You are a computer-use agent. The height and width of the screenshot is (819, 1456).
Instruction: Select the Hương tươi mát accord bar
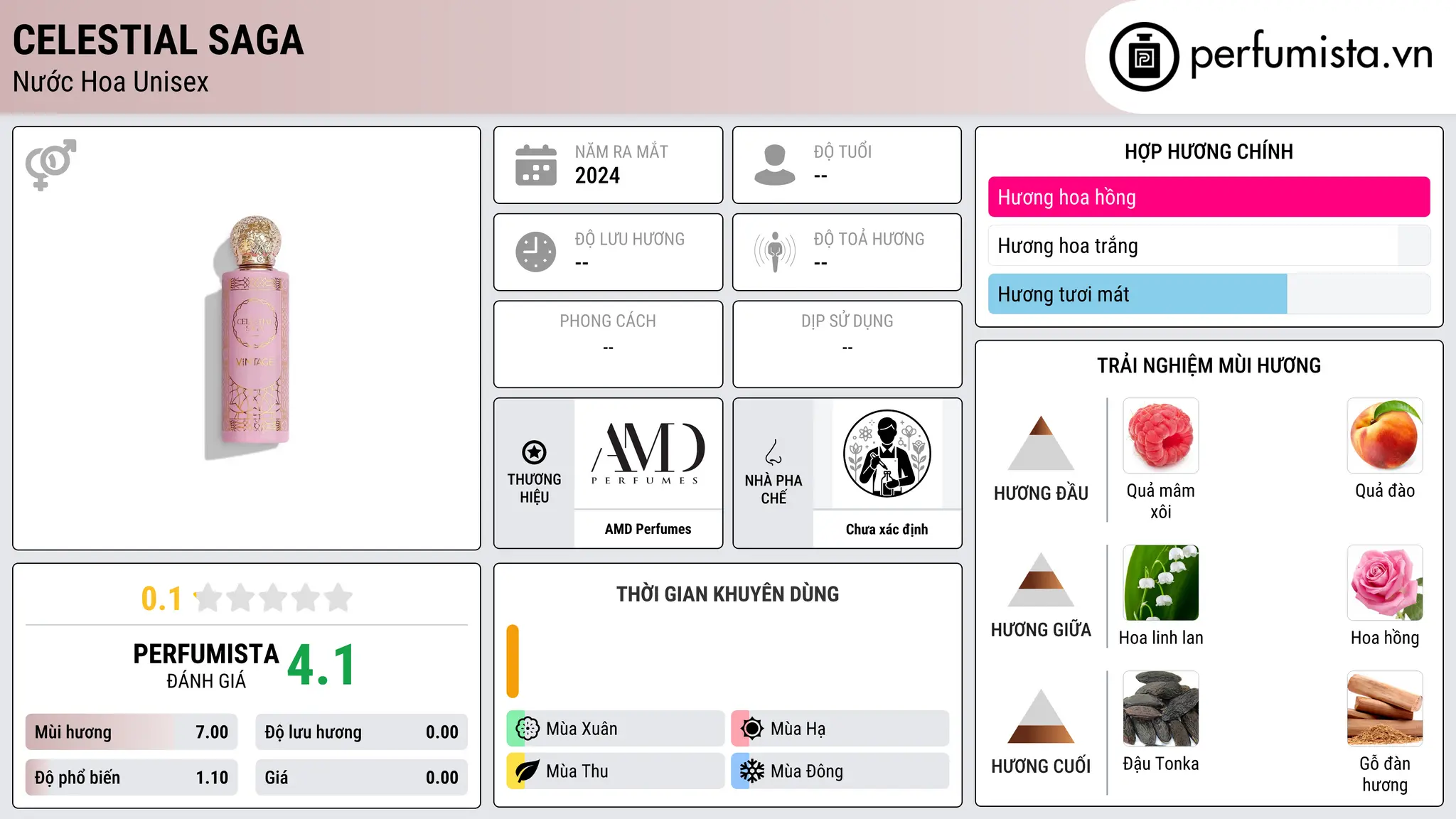point(1209,294)
